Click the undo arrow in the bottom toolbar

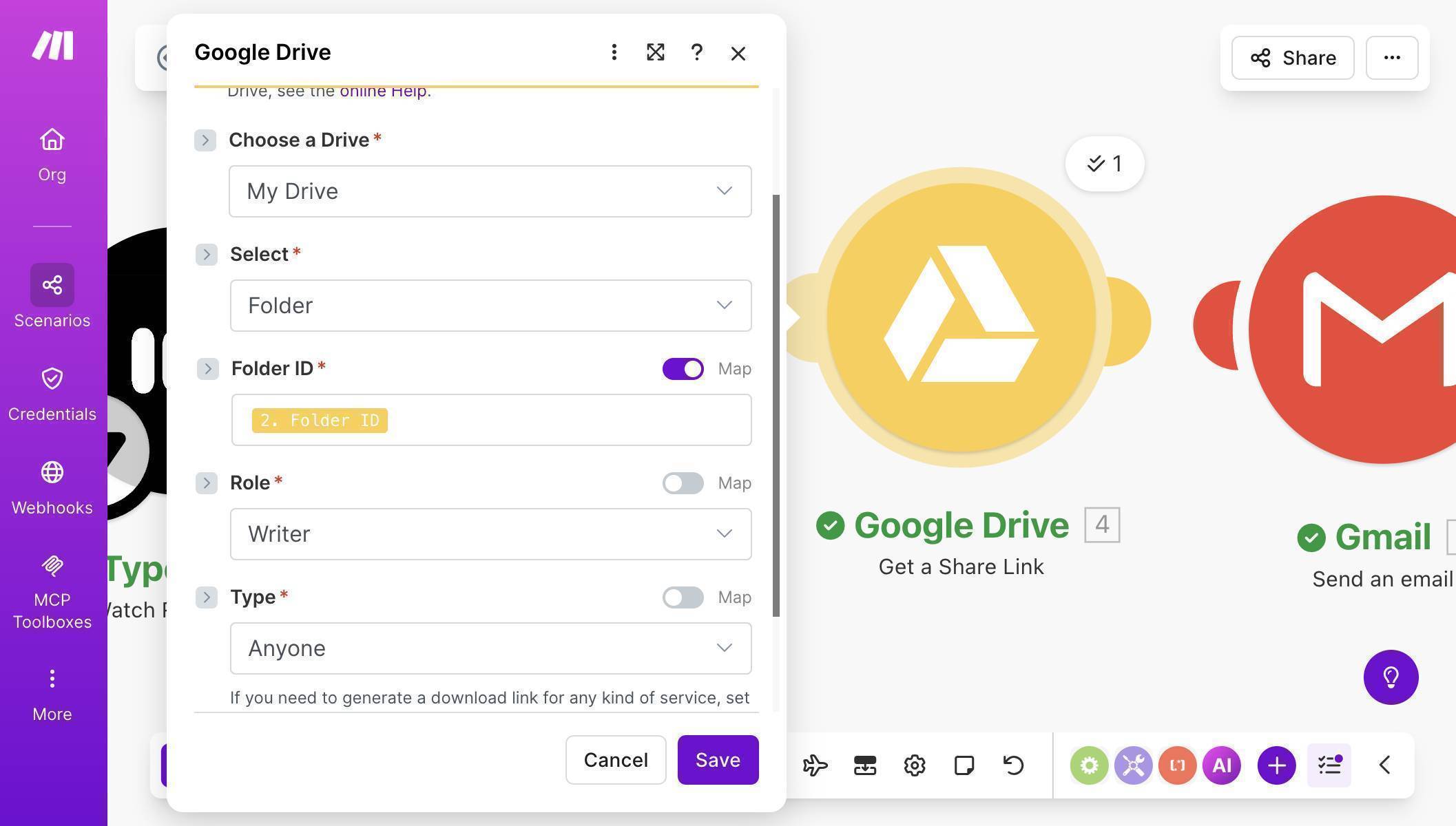1012,765
